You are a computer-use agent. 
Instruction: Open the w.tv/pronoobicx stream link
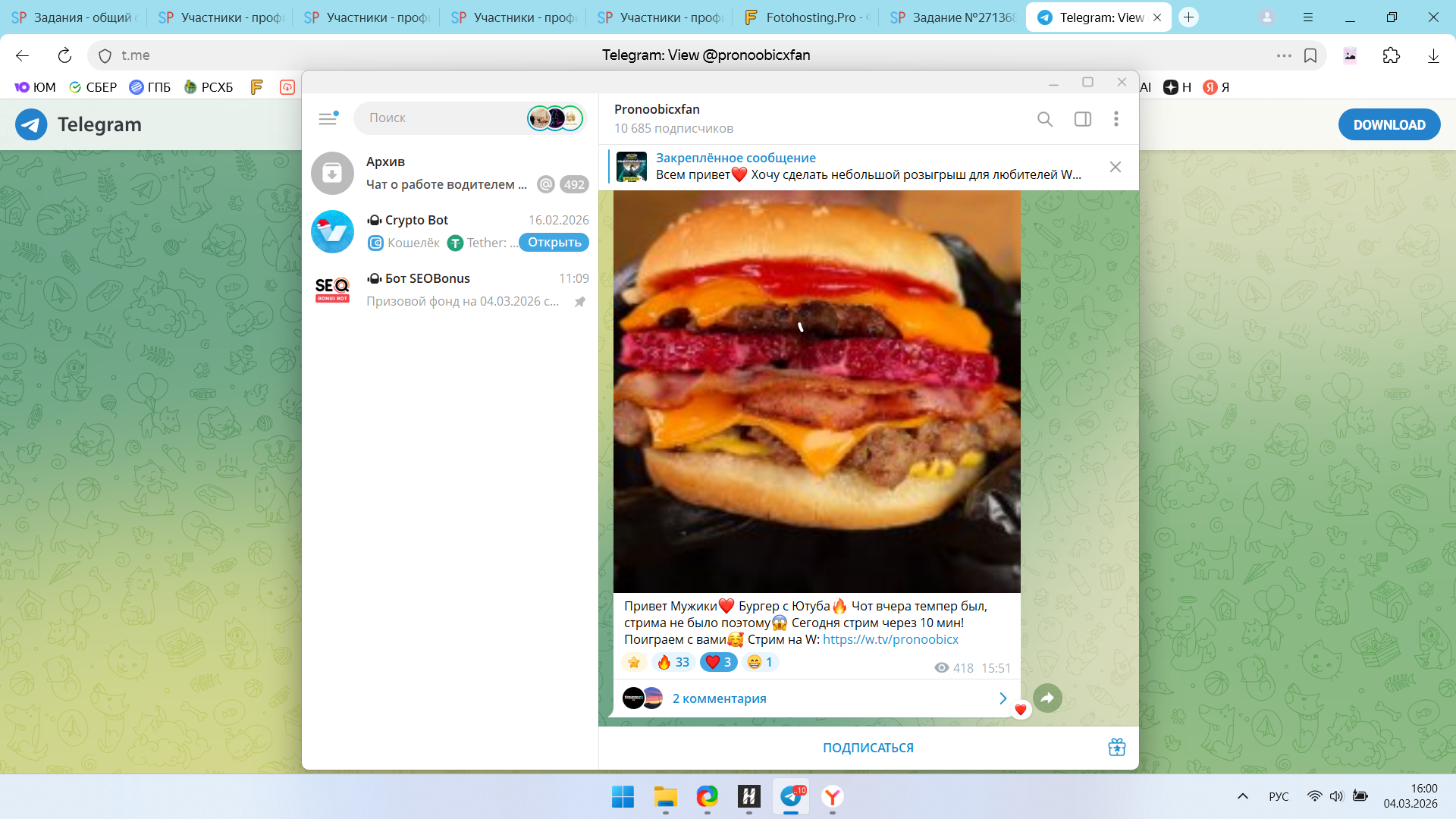pos(890,639)
